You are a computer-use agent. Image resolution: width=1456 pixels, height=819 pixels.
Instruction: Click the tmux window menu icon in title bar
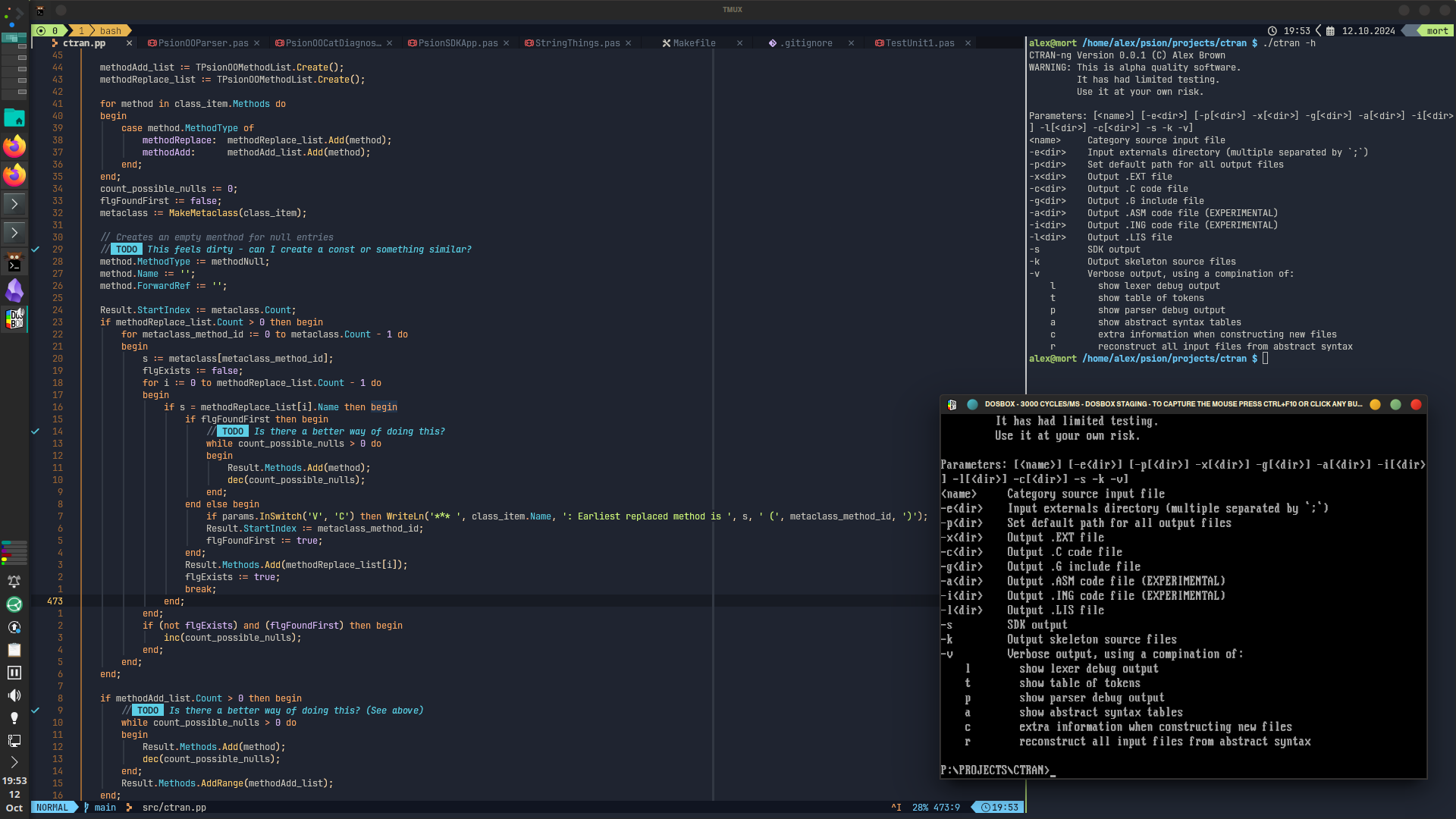[40, 10]
